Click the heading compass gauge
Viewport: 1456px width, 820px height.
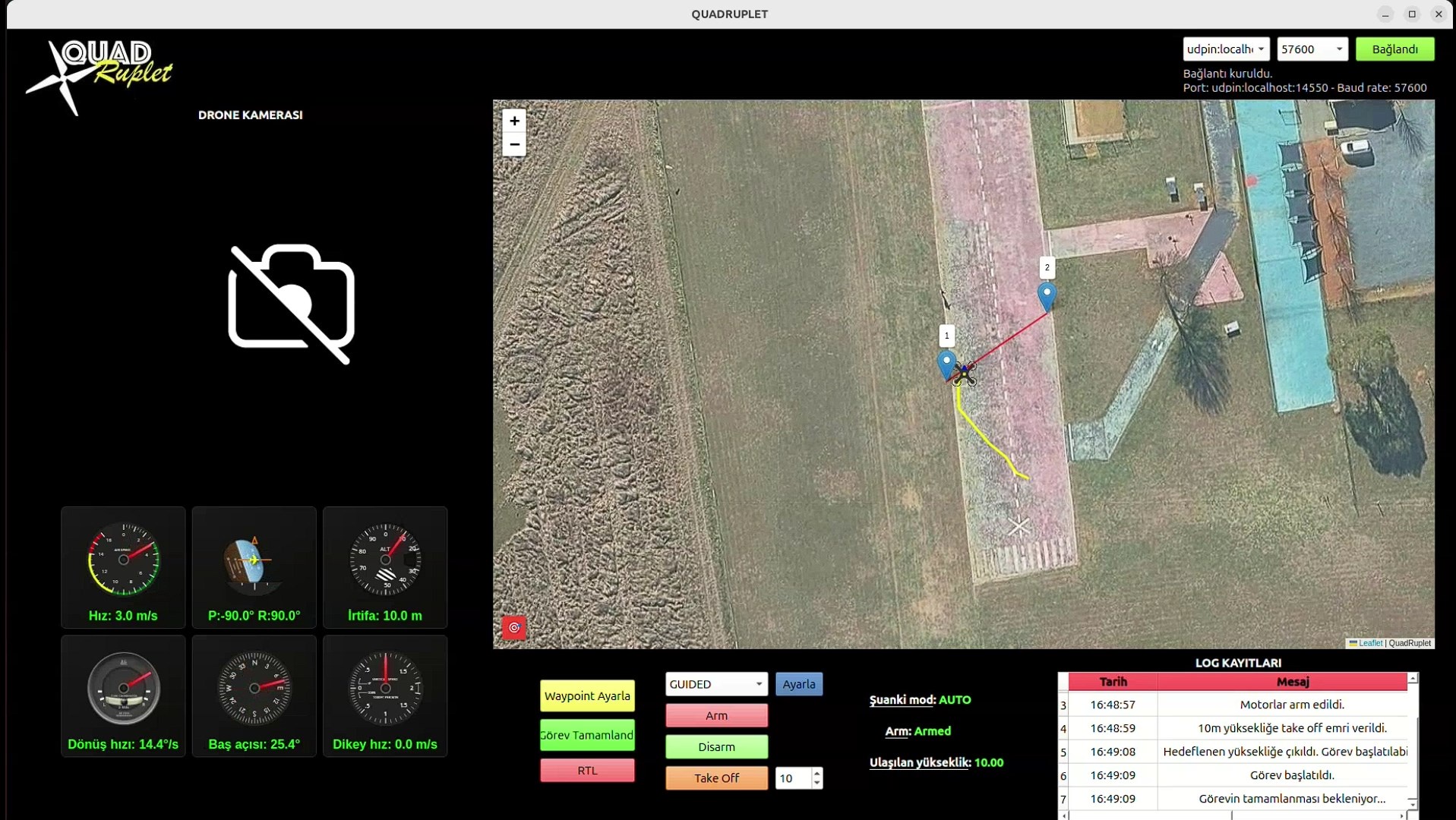[x=254, y=688]
